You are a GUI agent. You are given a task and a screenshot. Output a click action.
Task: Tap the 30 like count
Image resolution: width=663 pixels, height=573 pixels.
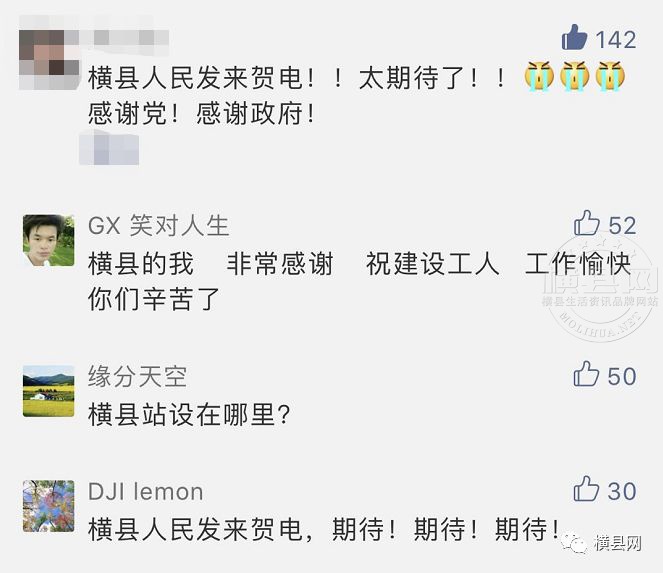click(622, 491)
